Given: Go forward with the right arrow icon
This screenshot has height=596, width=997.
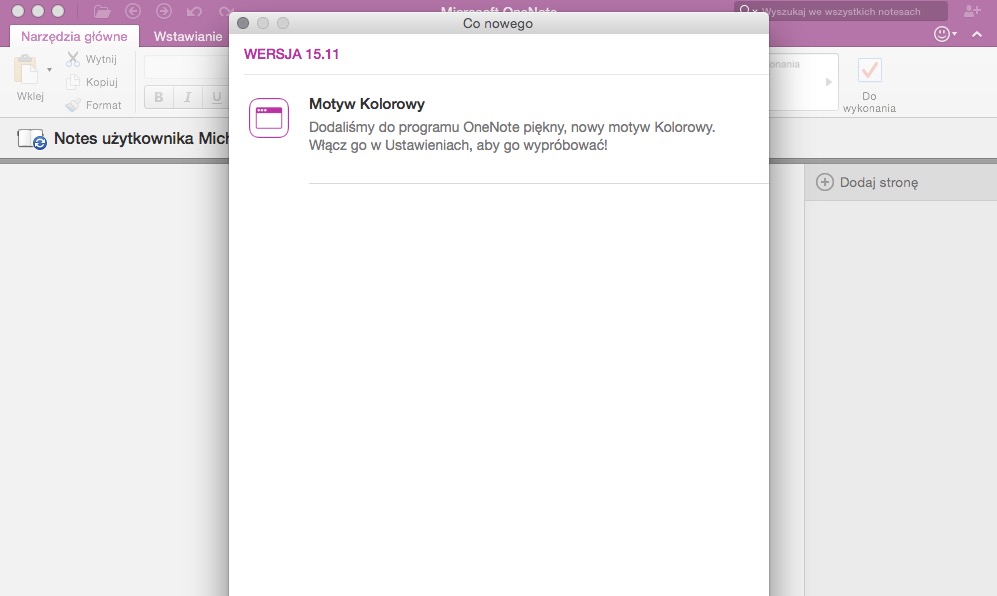Looking at the screenshot, I should pos(164,12).
